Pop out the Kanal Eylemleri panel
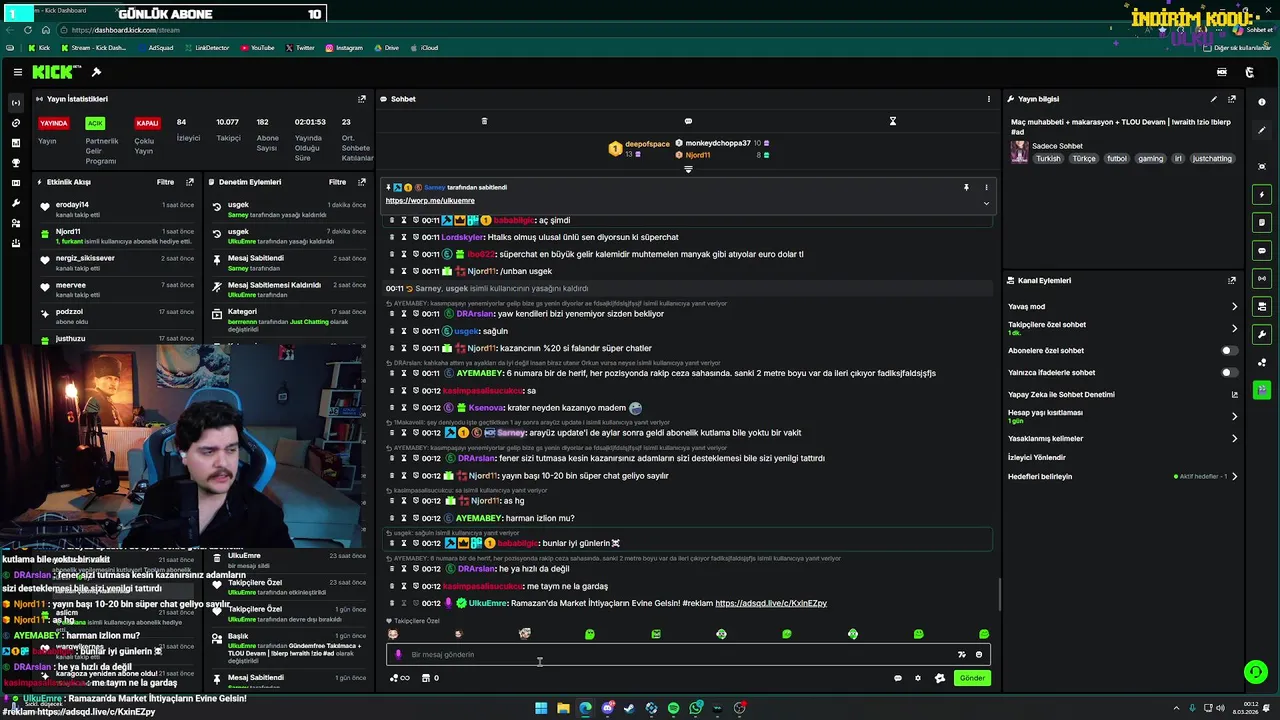The width and height of the screenshot is (1280, 720). (x=1232, y=281)
